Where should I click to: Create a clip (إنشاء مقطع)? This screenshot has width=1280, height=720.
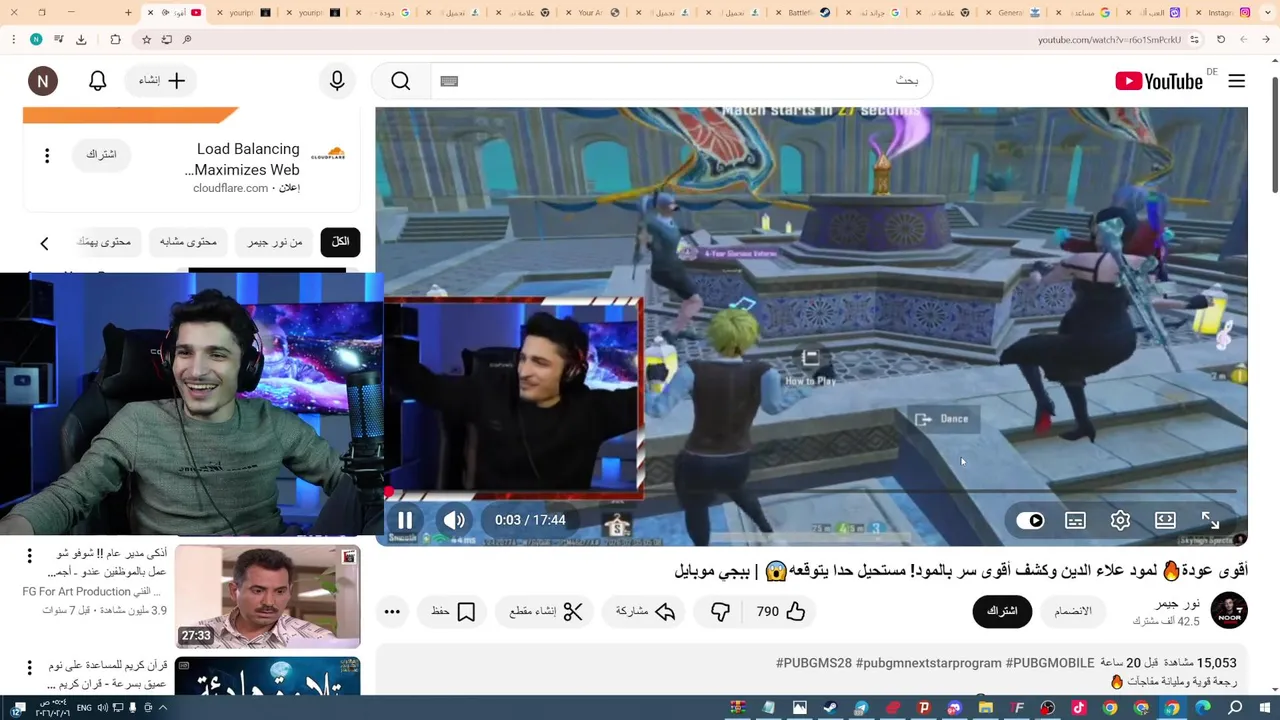coord(546,611)
